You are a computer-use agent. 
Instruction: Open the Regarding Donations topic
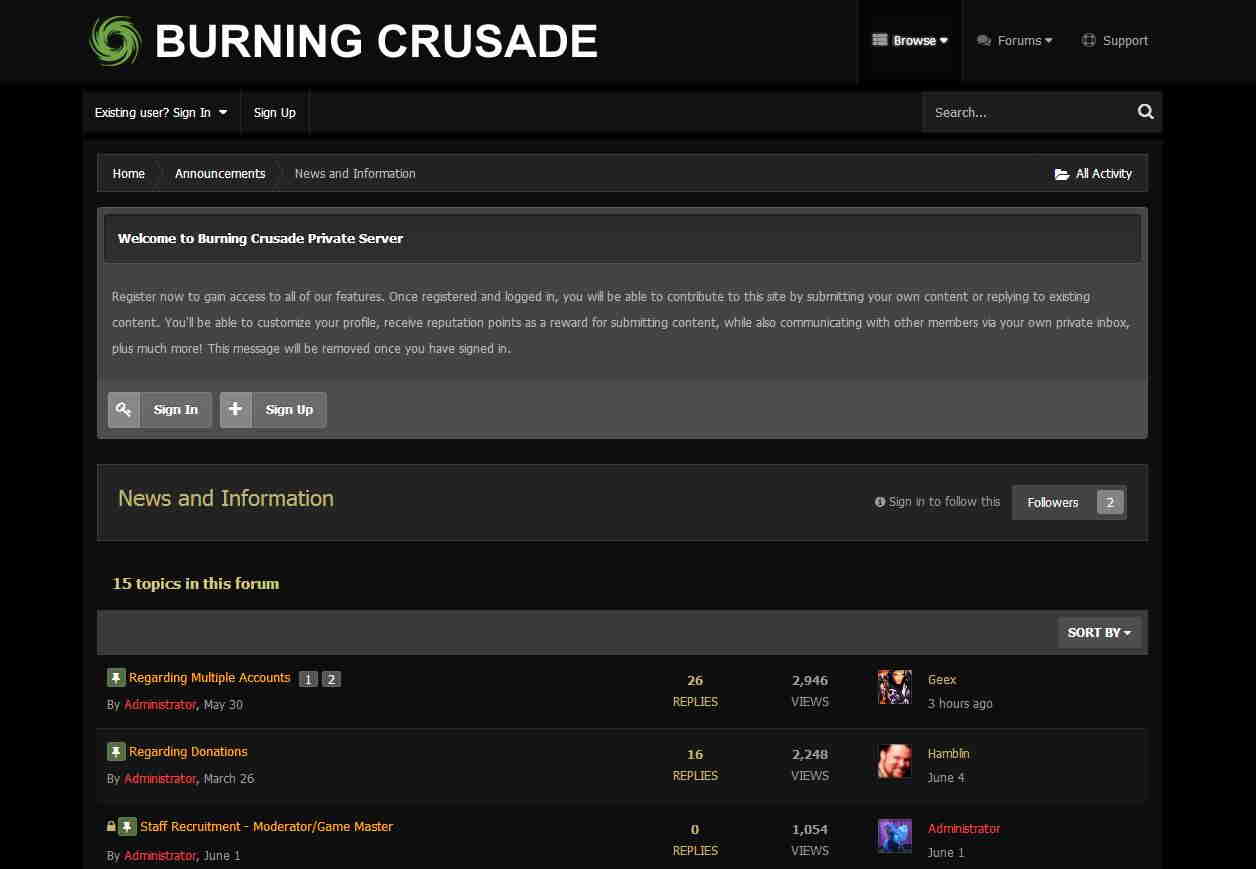tap(188, 752)
